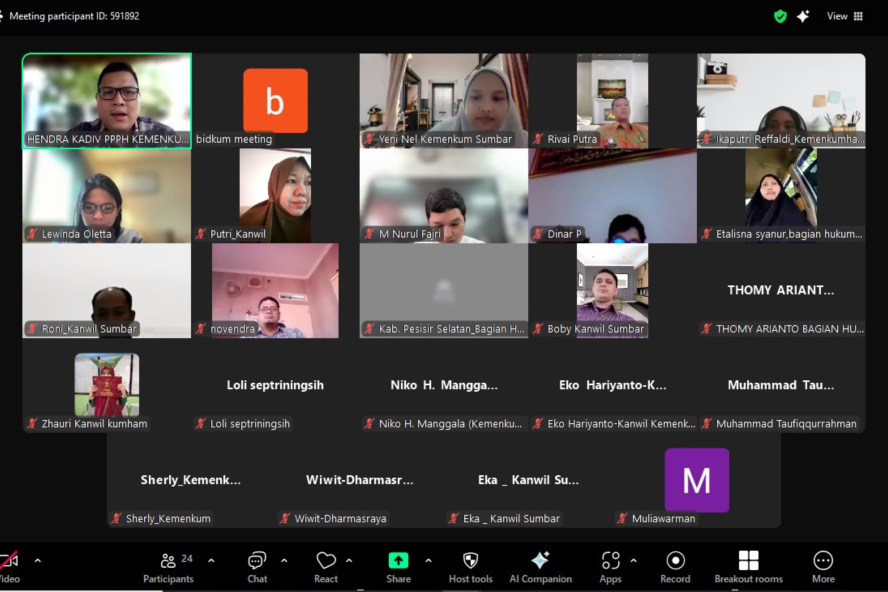Launch AI Companion
Image resolution: width=888 pixels, height=592 pixels.
(540, 566)
